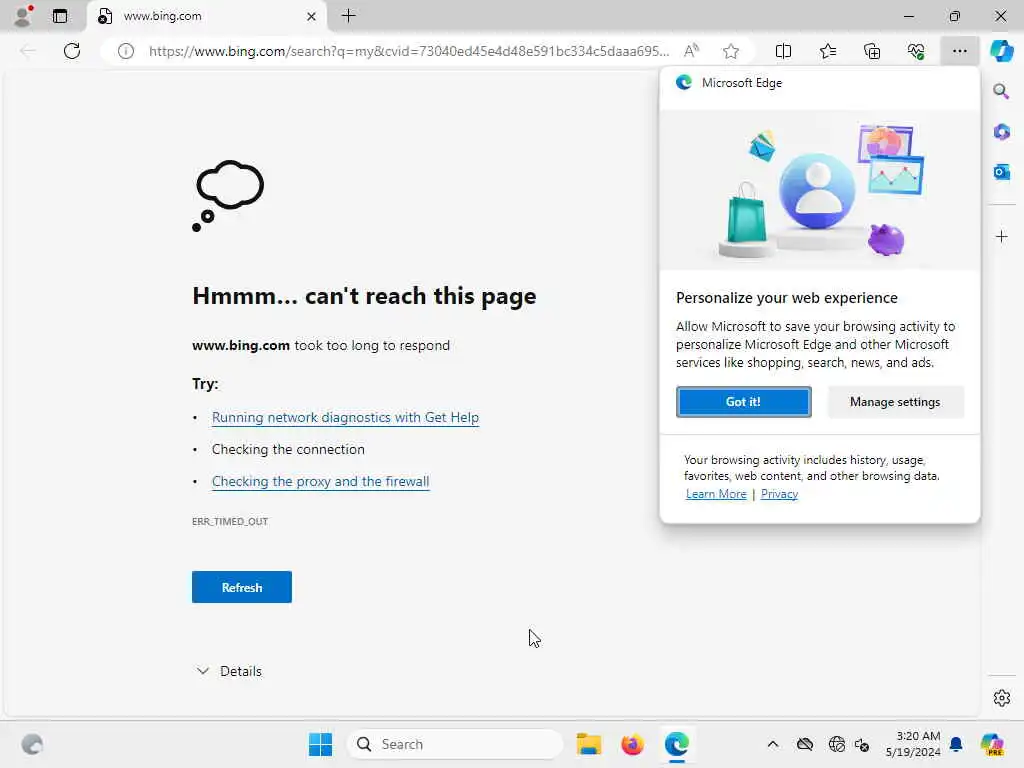
Task: Open the notification bell icon
Action: click(x=956, y=744)
